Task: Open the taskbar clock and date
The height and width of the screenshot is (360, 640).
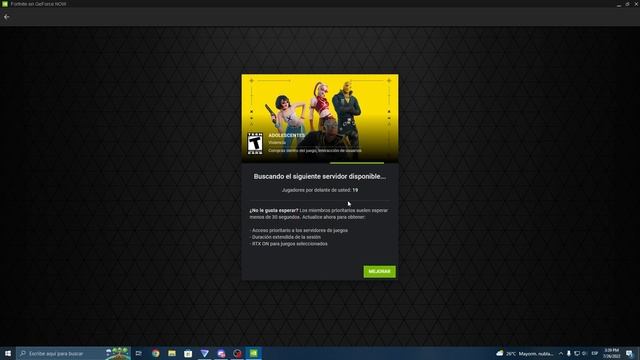Action: pos(611,353)
